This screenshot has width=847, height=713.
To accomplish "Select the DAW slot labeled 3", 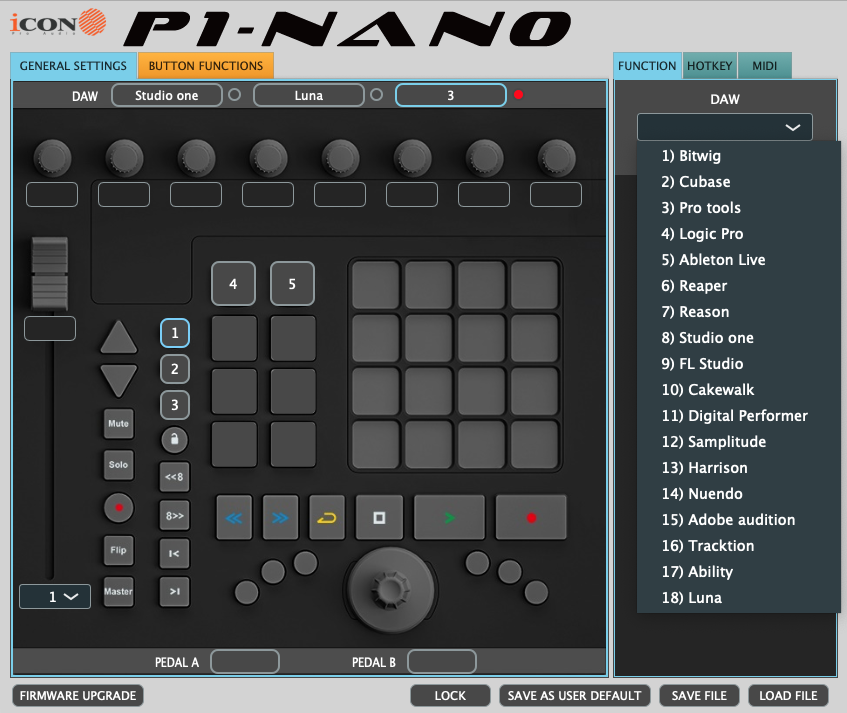I will click(451, 95).
